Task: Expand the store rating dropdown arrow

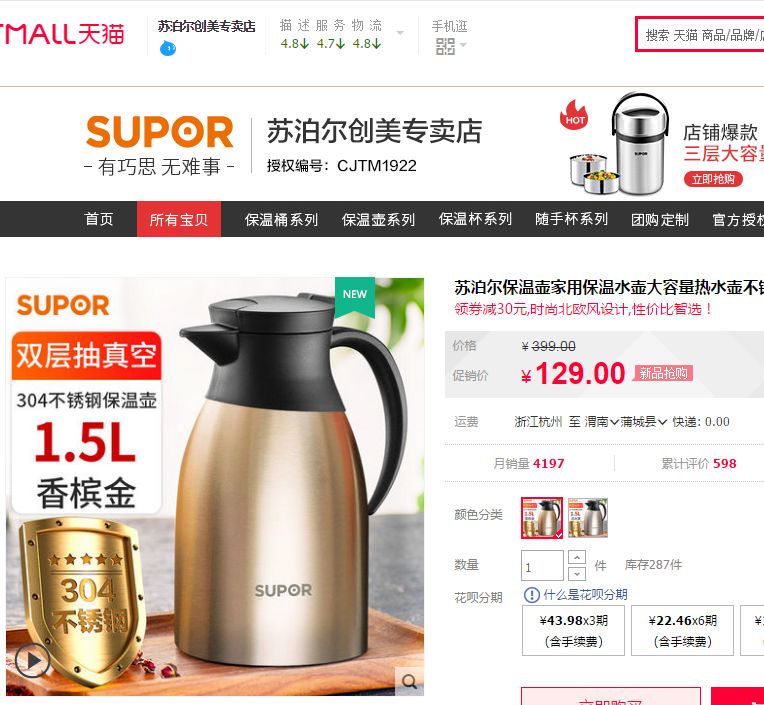Action: (x=400, y=33)
